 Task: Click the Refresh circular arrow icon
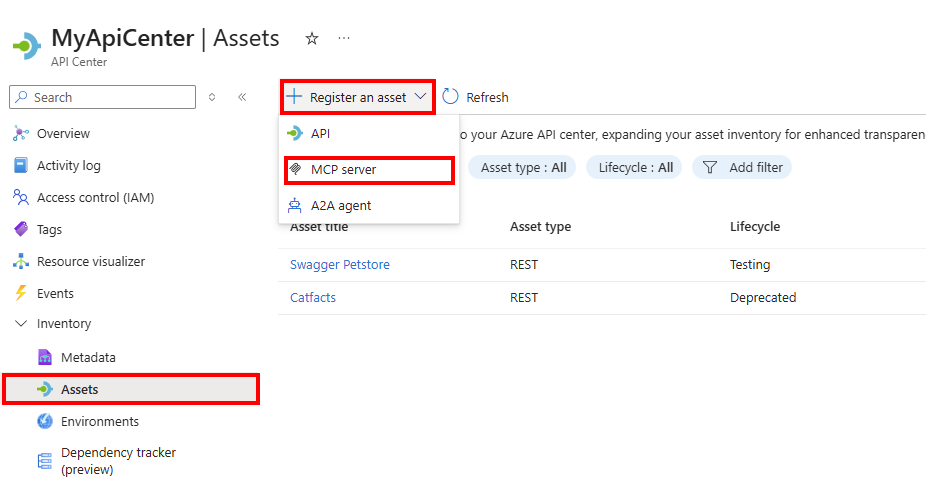click(451, 97)
